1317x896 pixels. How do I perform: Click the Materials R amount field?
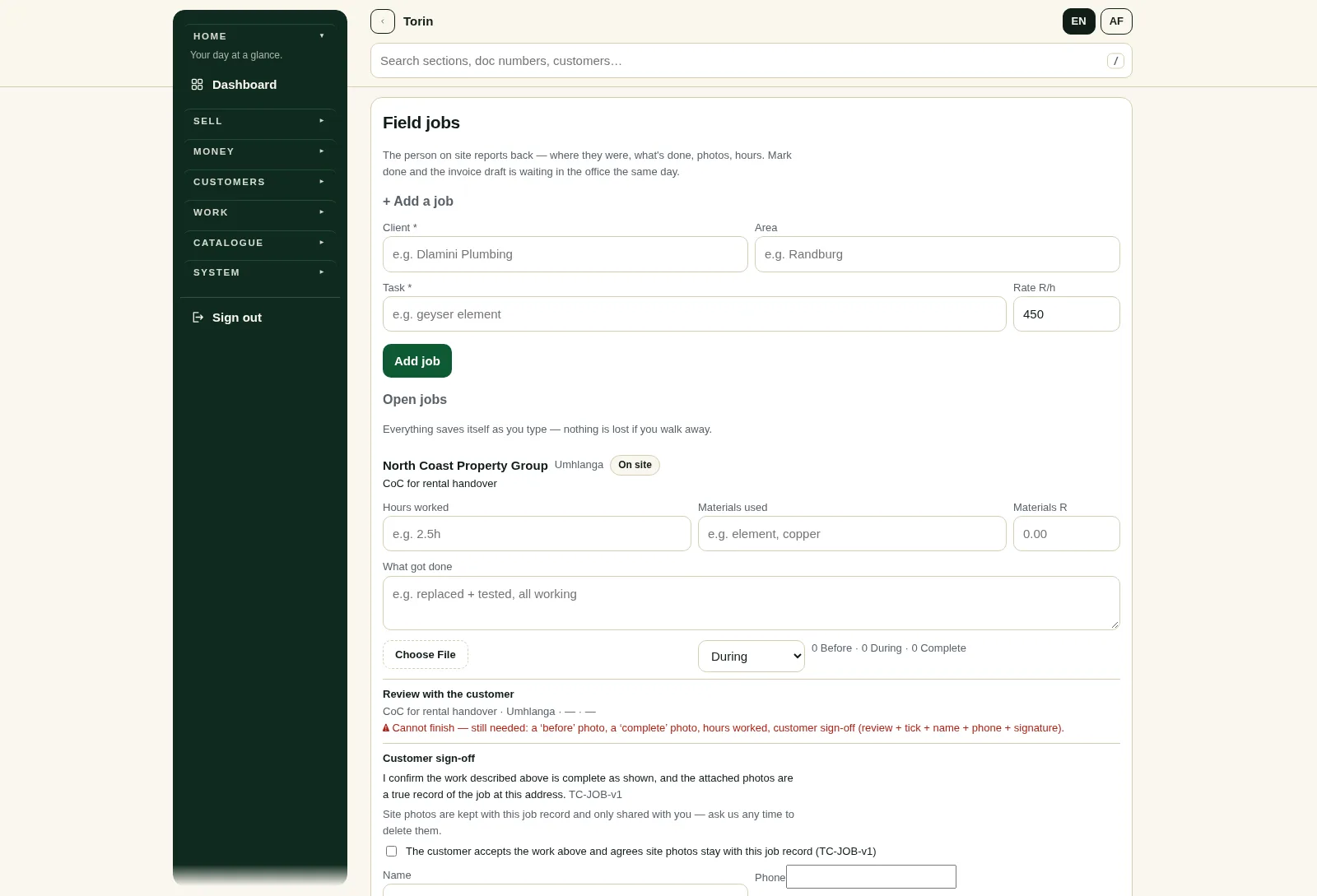1067,534
